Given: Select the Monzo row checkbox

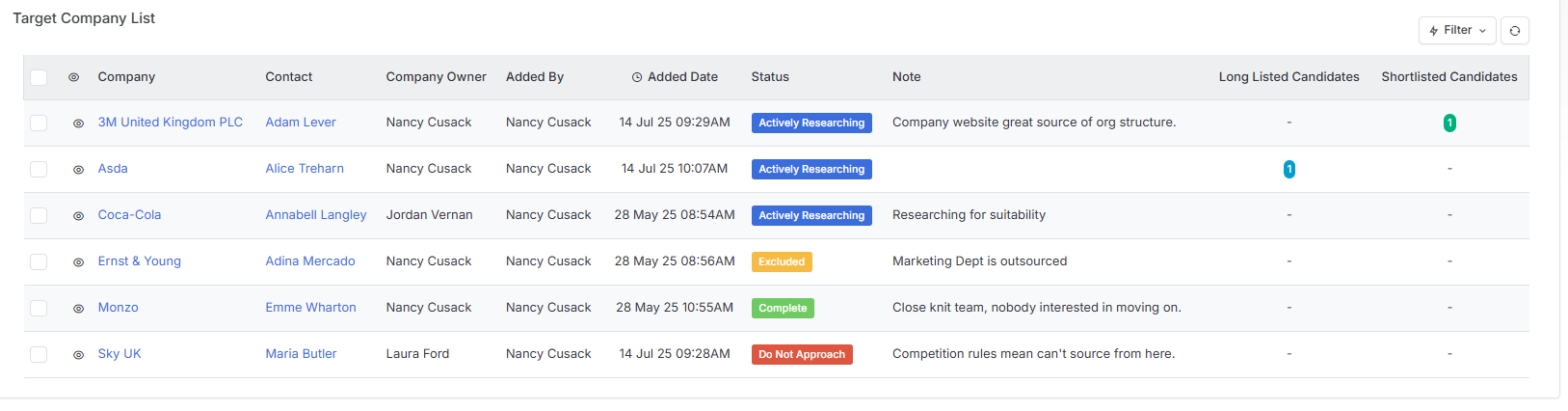Looking at the screenshot, I should [x=39, y=309].
